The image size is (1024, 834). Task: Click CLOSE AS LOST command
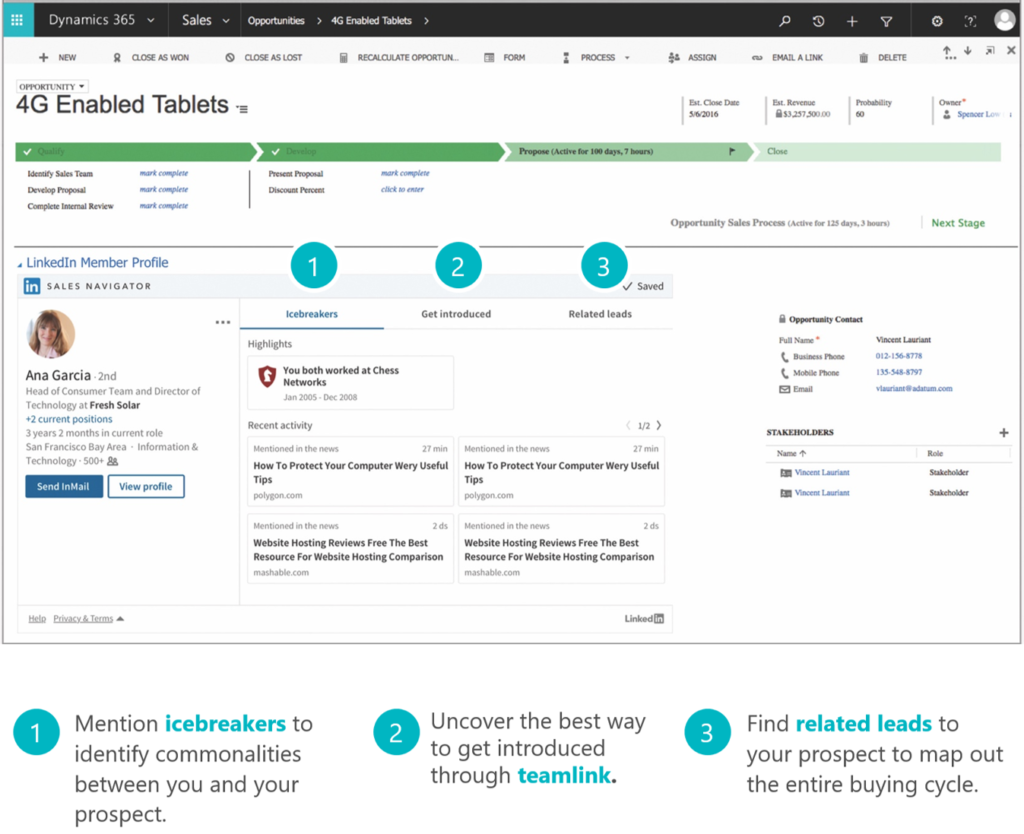264,57
